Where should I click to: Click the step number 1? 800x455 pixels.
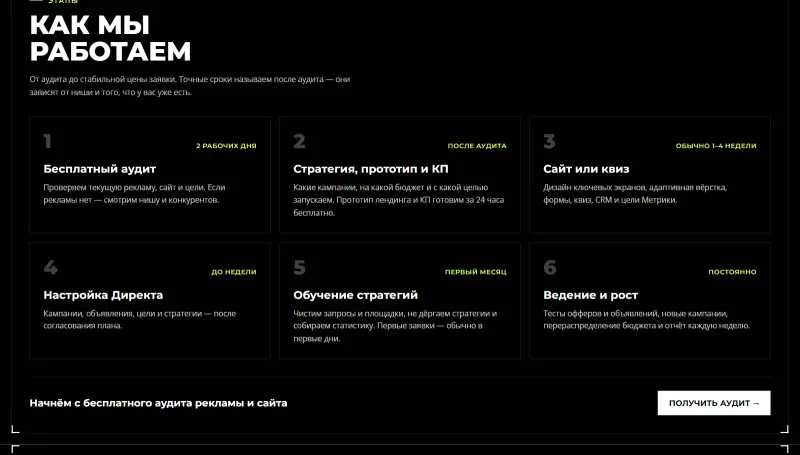point(47,141)
